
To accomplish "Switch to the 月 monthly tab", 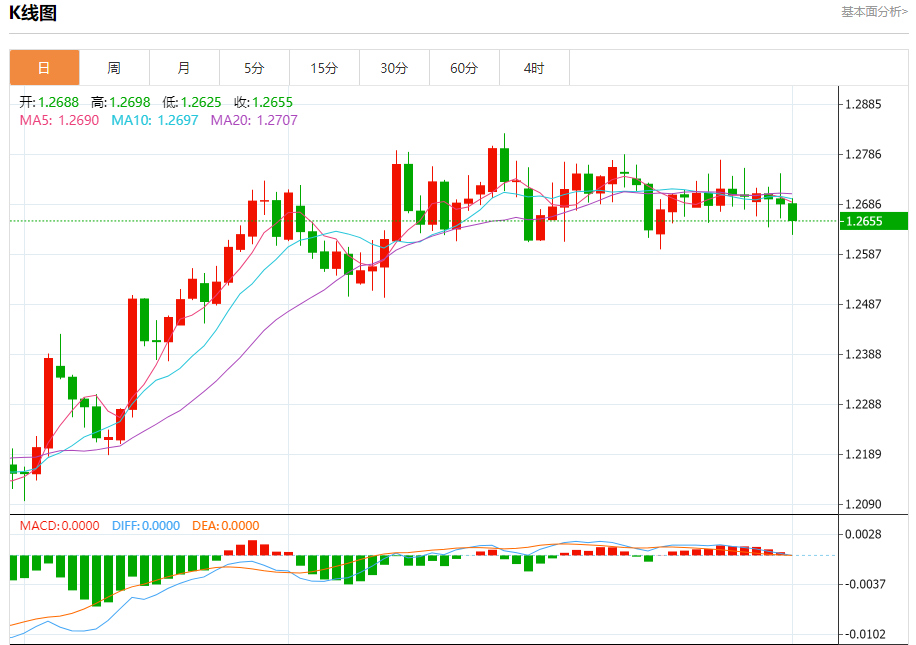I will (x=185, y=68).
